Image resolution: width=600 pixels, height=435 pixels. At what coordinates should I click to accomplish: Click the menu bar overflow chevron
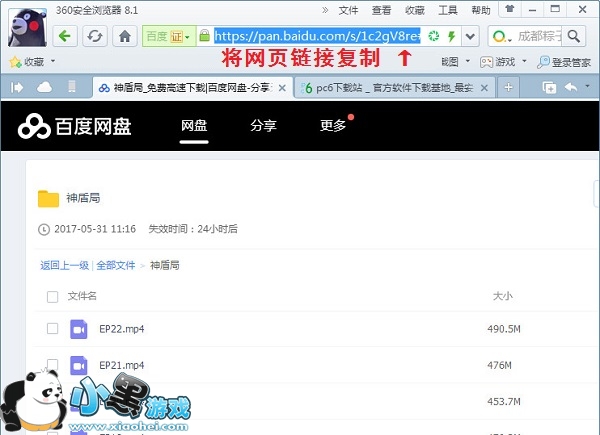tap(325, 10)
